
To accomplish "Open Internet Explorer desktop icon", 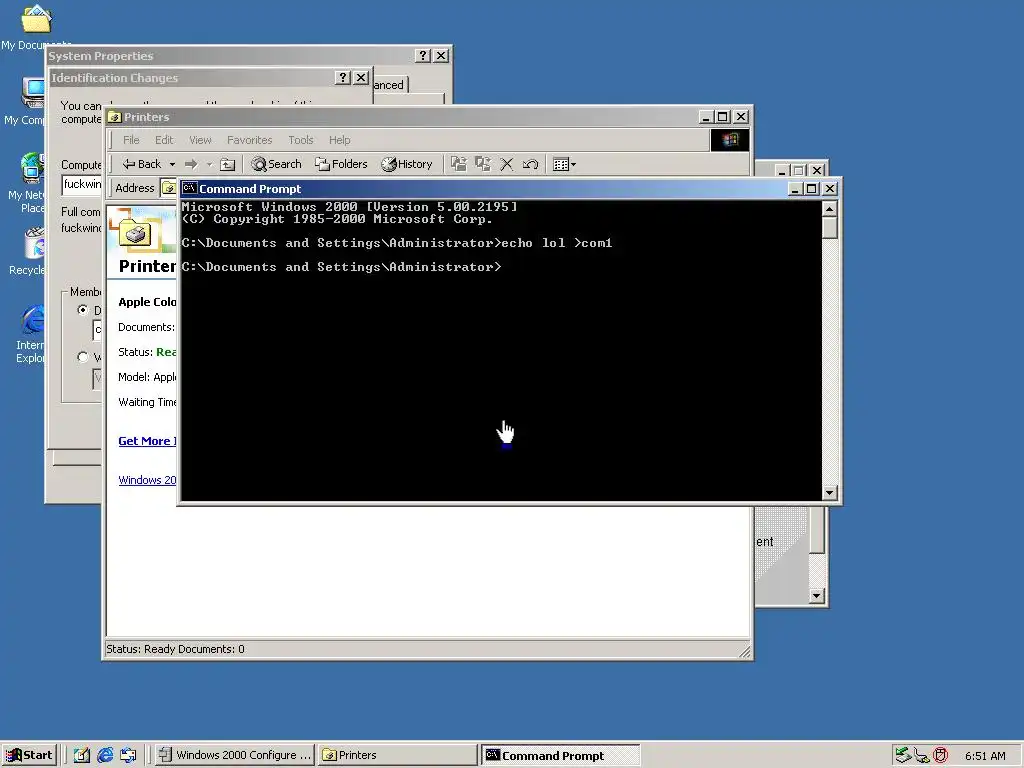I will click(31, 334).
